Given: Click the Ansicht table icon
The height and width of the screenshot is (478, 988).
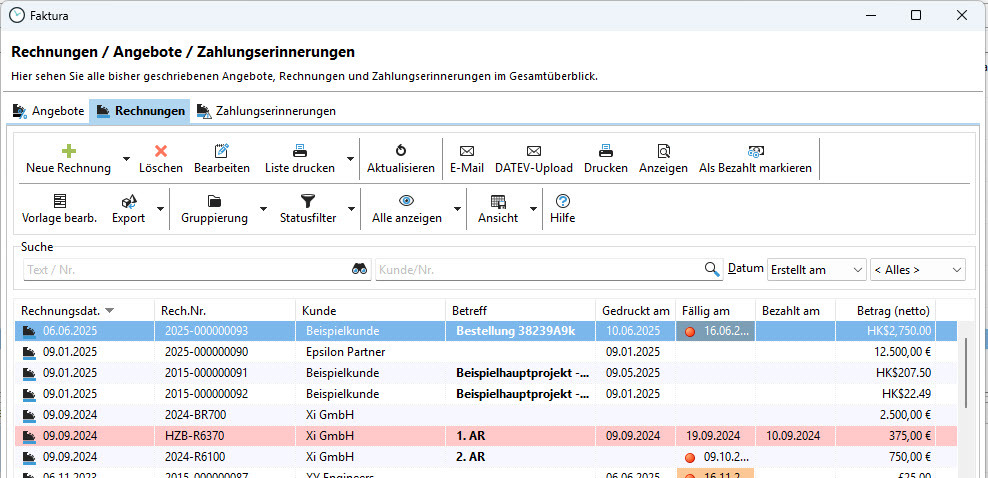Looking at the screenshot, I should tap(498, 202).
